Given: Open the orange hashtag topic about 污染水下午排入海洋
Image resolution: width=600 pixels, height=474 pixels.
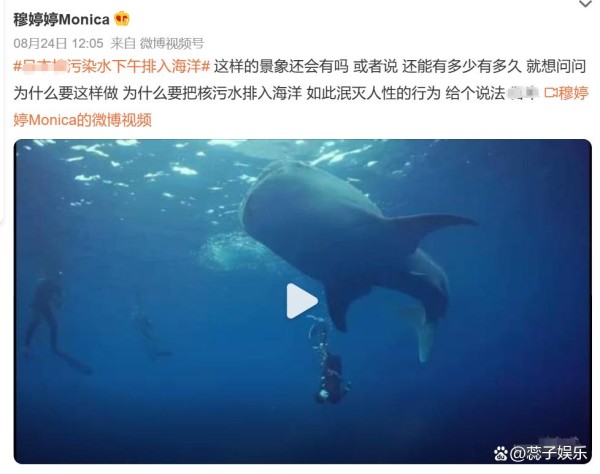Looking at the screenshot, I should click(x=112, y=66).
